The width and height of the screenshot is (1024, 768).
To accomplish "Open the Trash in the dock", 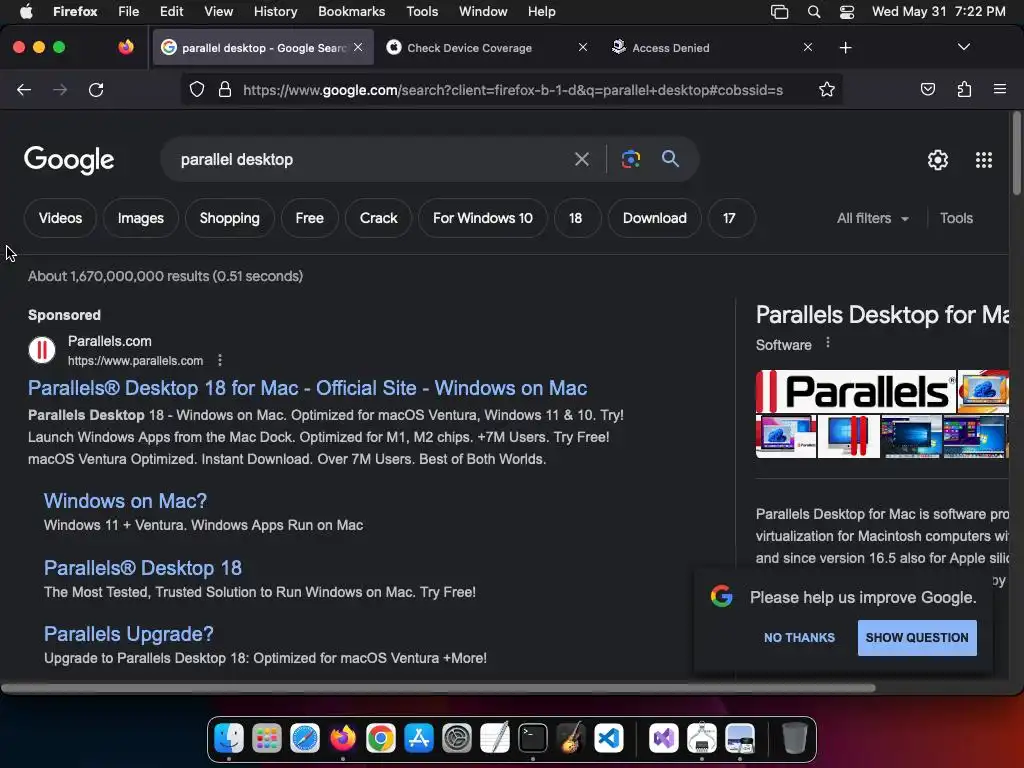I will click(x=794, y=739).
